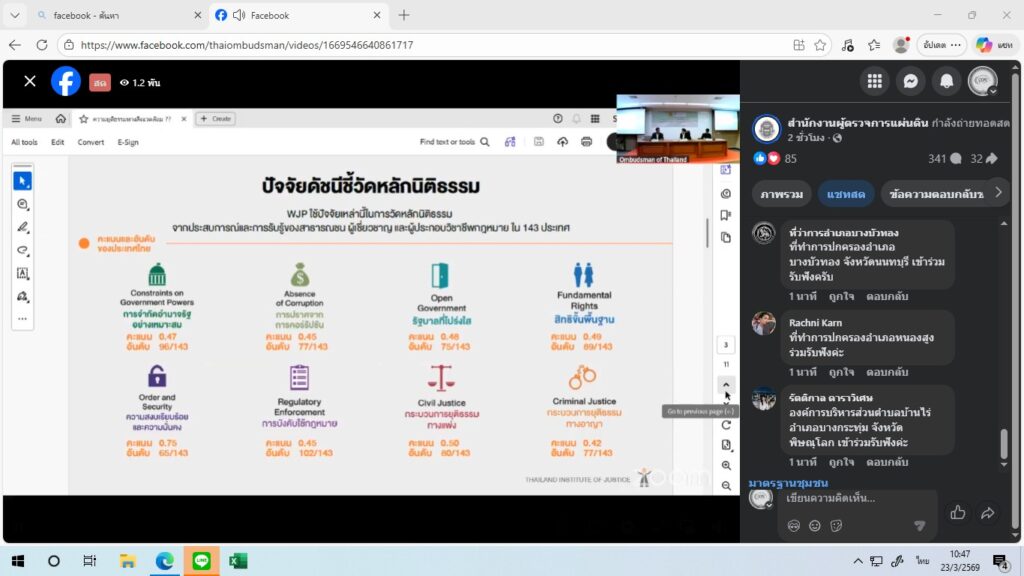Mute the Facebook tab audio speaker icon
Screen dimensions: 1024x576
[239, 15]
